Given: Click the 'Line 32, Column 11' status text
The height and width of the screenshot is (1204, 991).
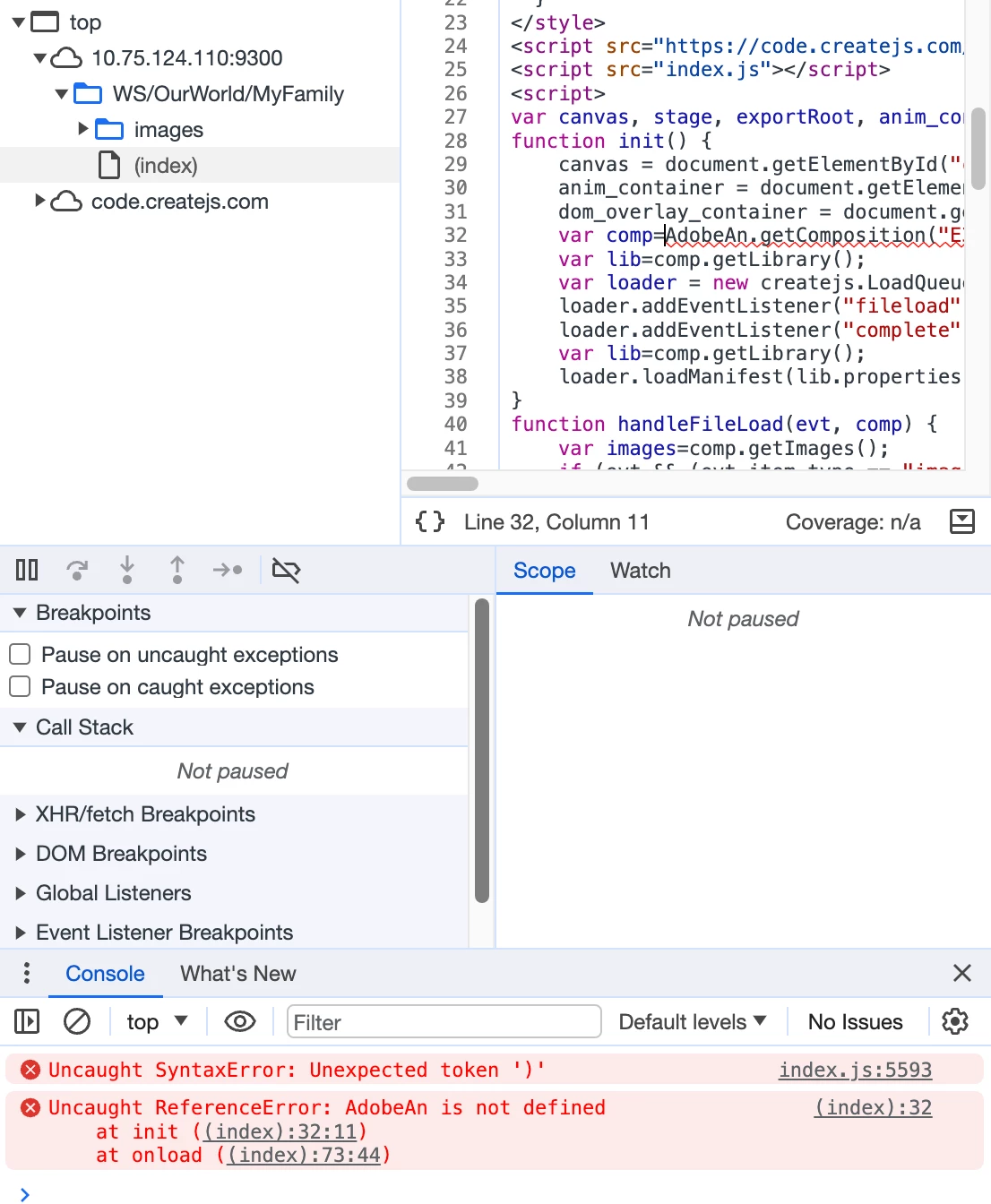Looking at the screenshot, I should point(556,521).
